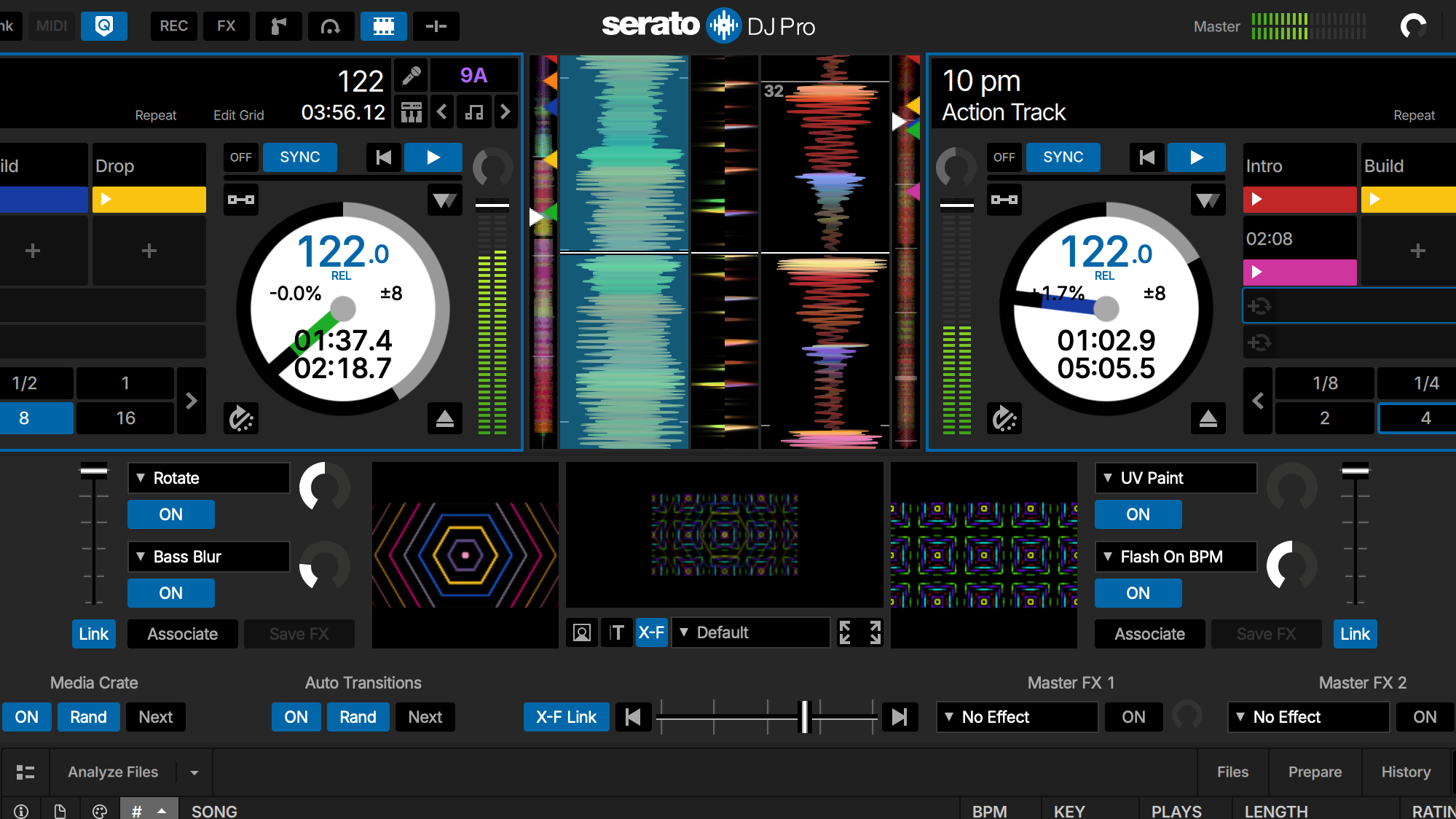Click the censor icon on left deck

point(241,418)
